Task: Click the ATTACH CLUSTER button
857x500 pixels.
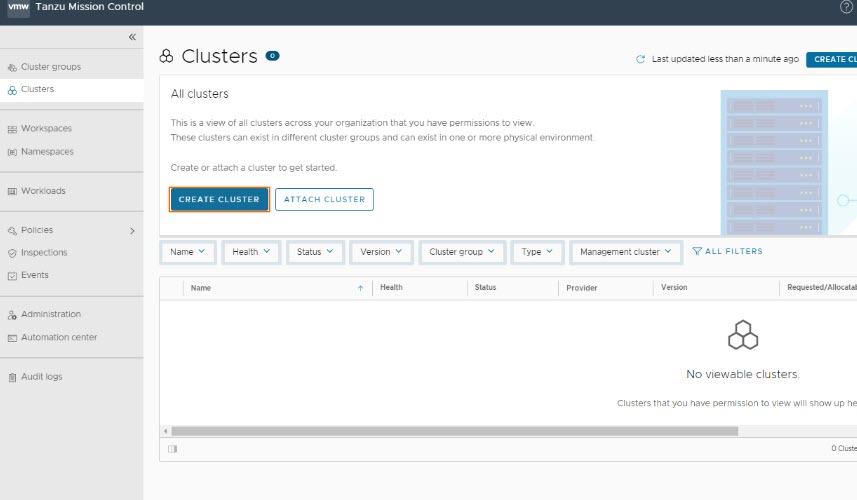Action: (x=324, y=199)
